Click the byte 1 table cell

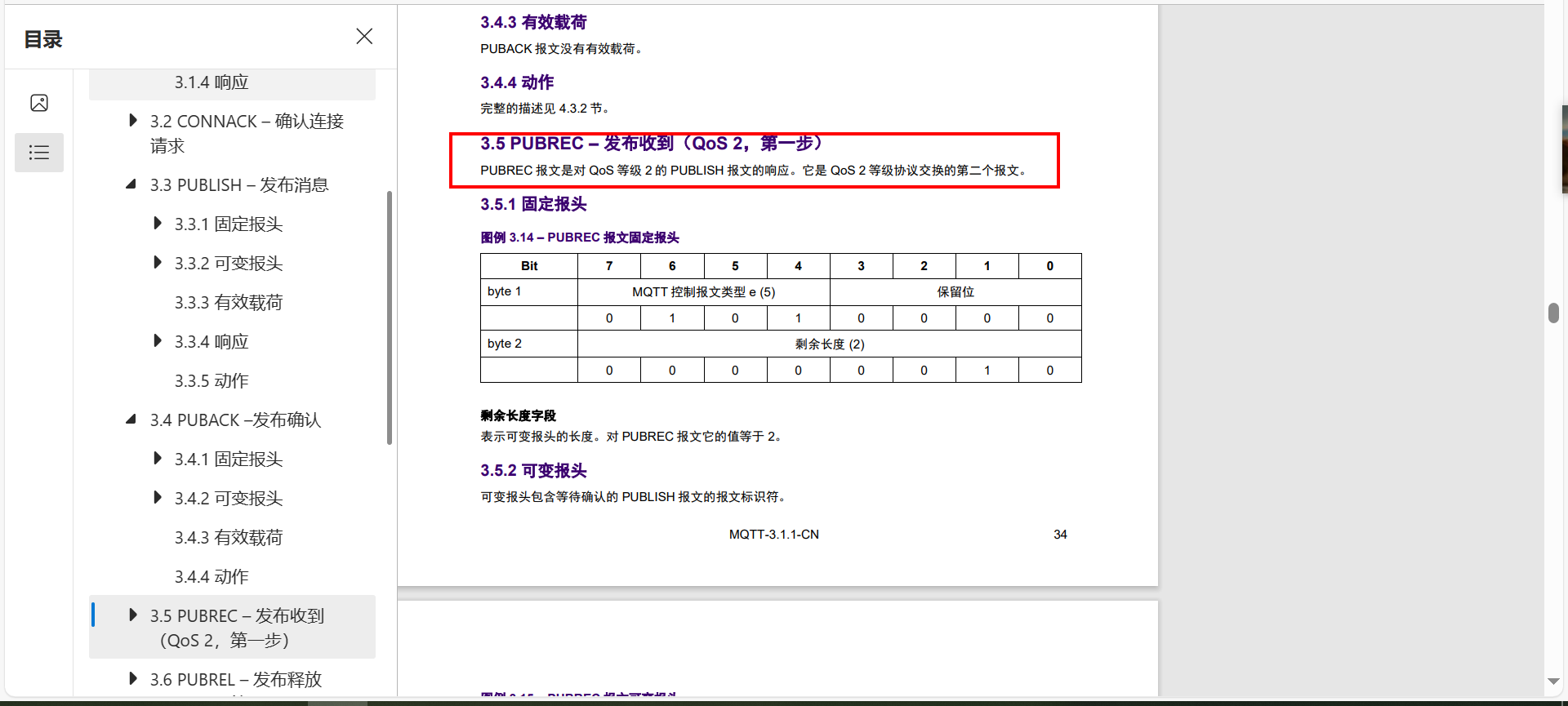[x=529, y=291]
